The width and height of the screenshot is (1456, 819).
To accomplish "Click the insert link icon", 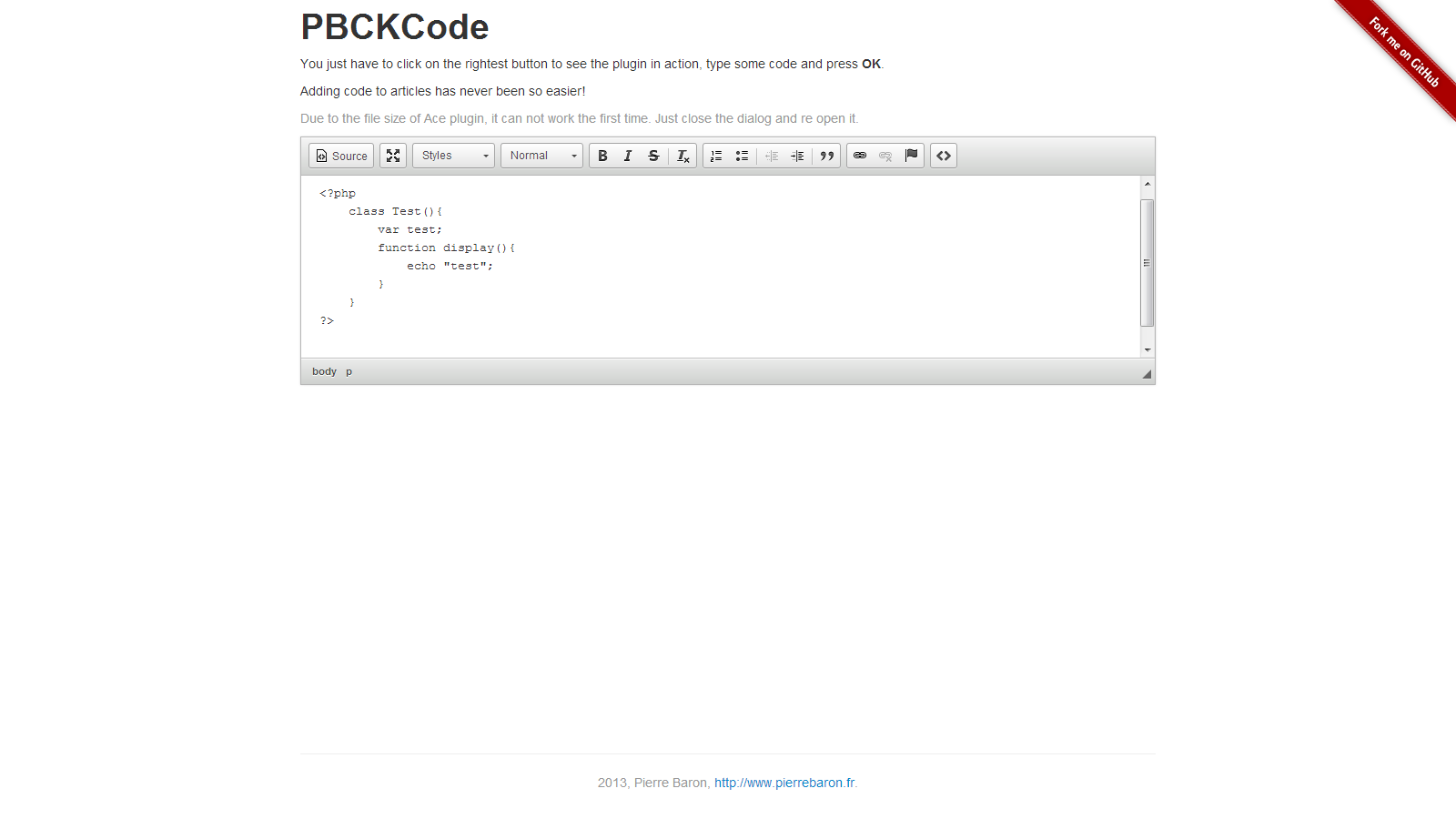I will pyautogui.click(x=860, y=156).
